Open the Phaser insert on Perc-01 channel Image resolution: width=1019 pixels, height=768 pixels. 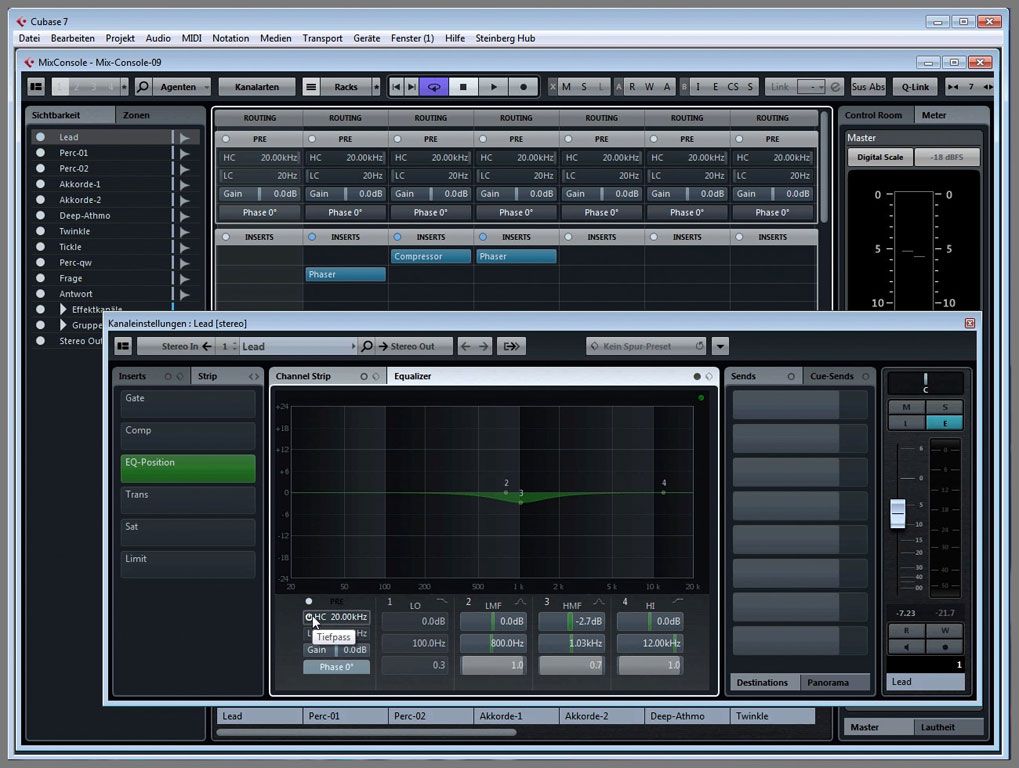click(345, 274)
